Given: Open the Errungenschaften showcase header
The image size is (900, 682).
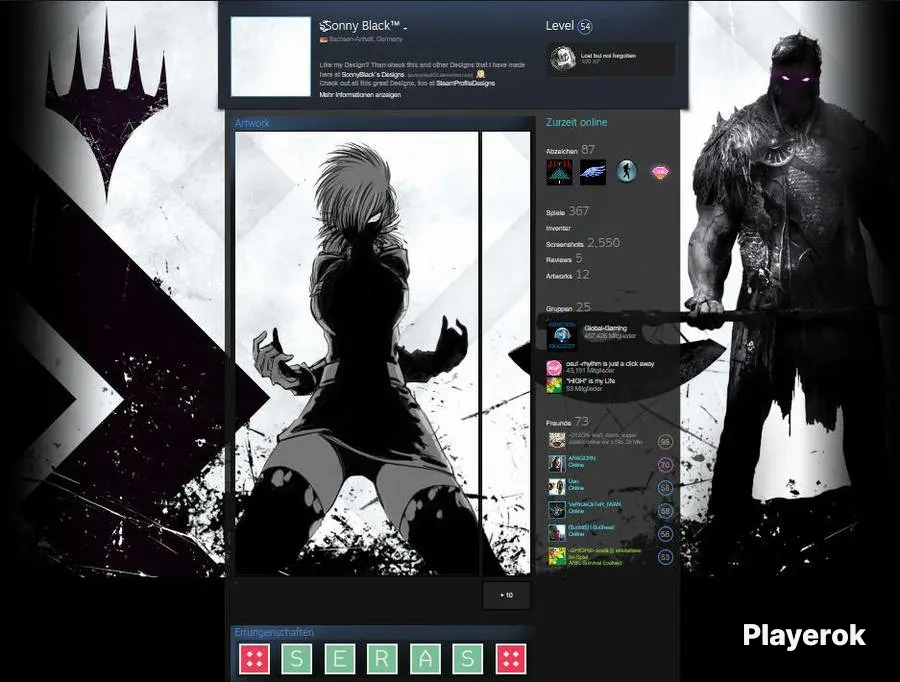Looking at the screenshot, I should pyautogui.click(x=274, y=632).
